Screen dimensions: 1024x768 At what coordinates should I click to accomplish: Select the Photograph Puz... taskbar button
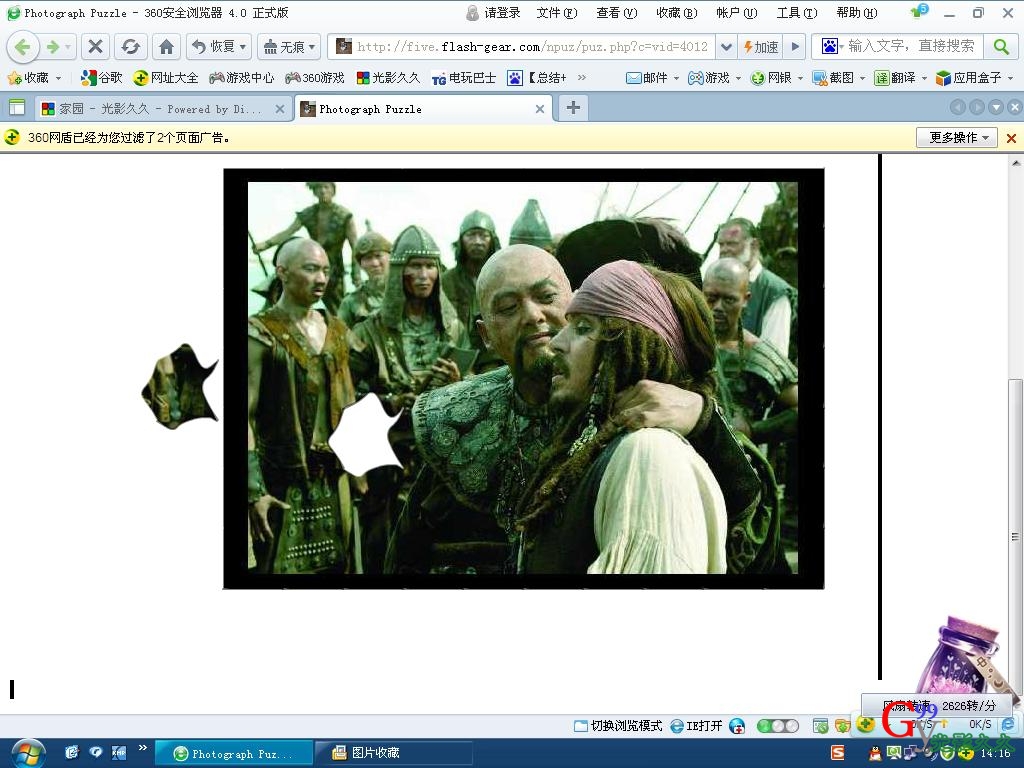click(234, 754)
